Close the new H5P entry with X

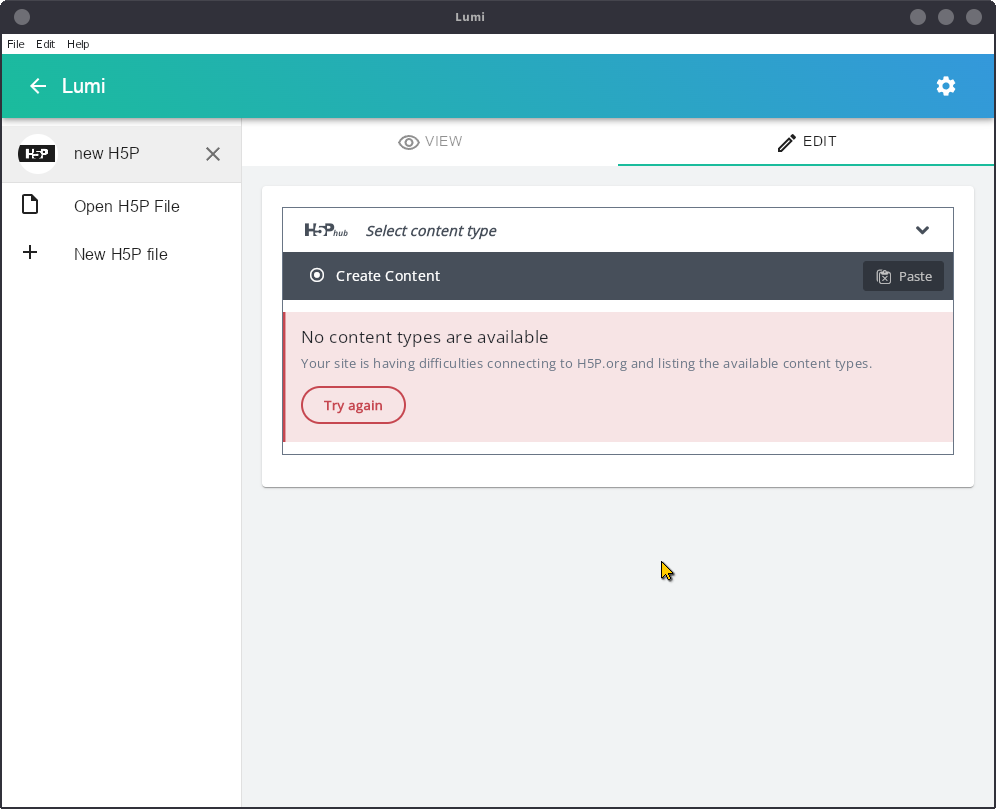pos(213,154)
